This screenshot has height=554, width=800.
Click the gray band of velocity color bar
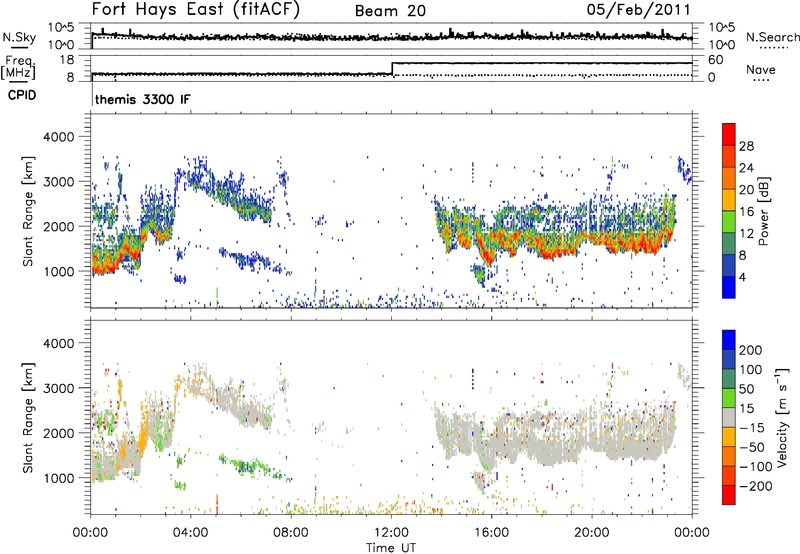[x=729, y=418]
